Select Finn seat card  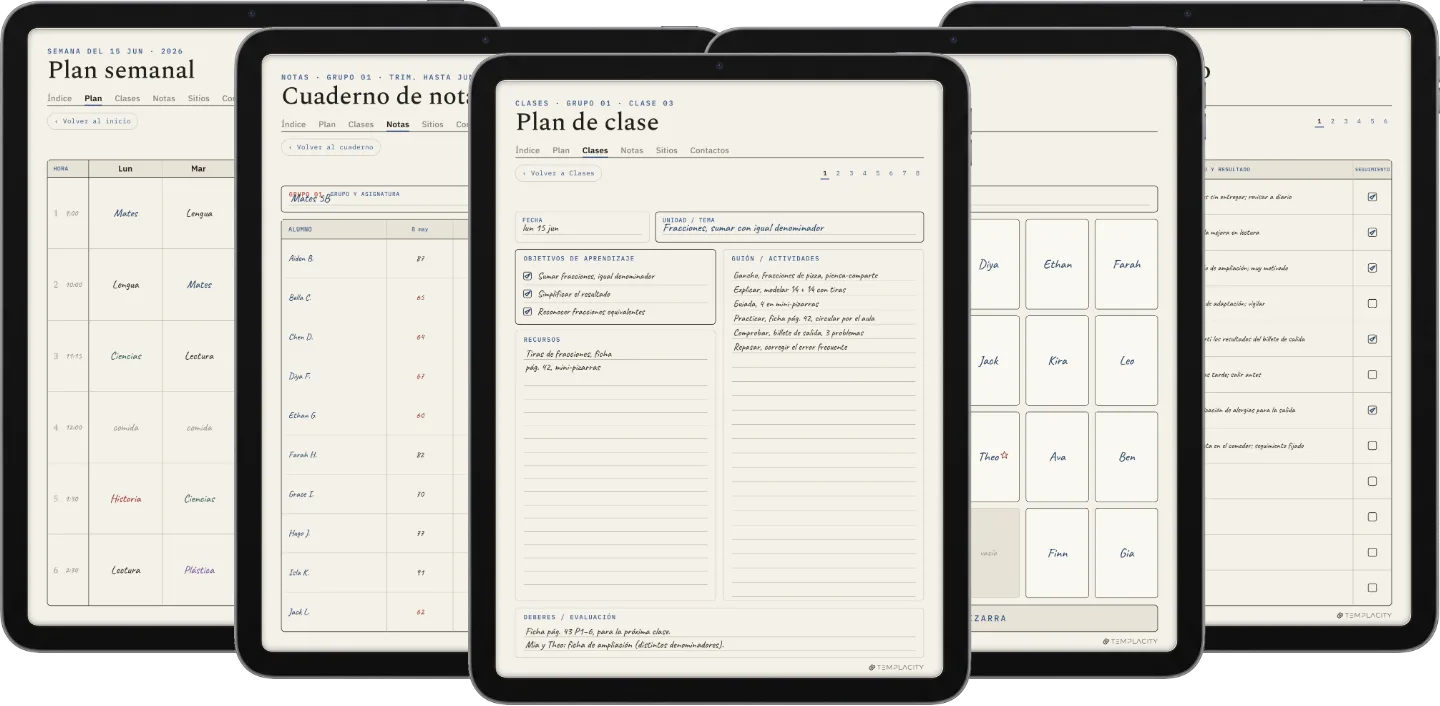pyautogui.click(x=1057, y=553)
